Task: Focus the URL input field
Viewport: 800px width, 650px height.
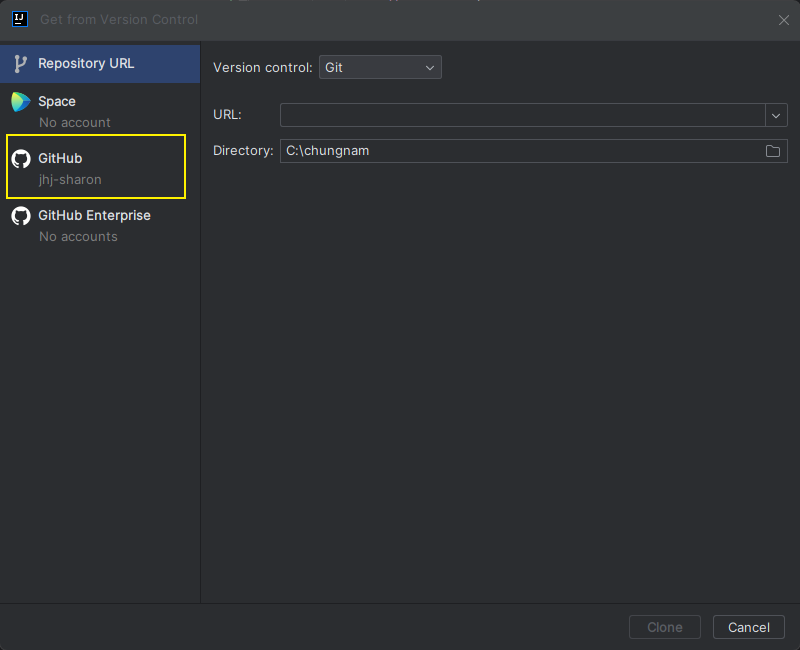Action: coord(522,115)
